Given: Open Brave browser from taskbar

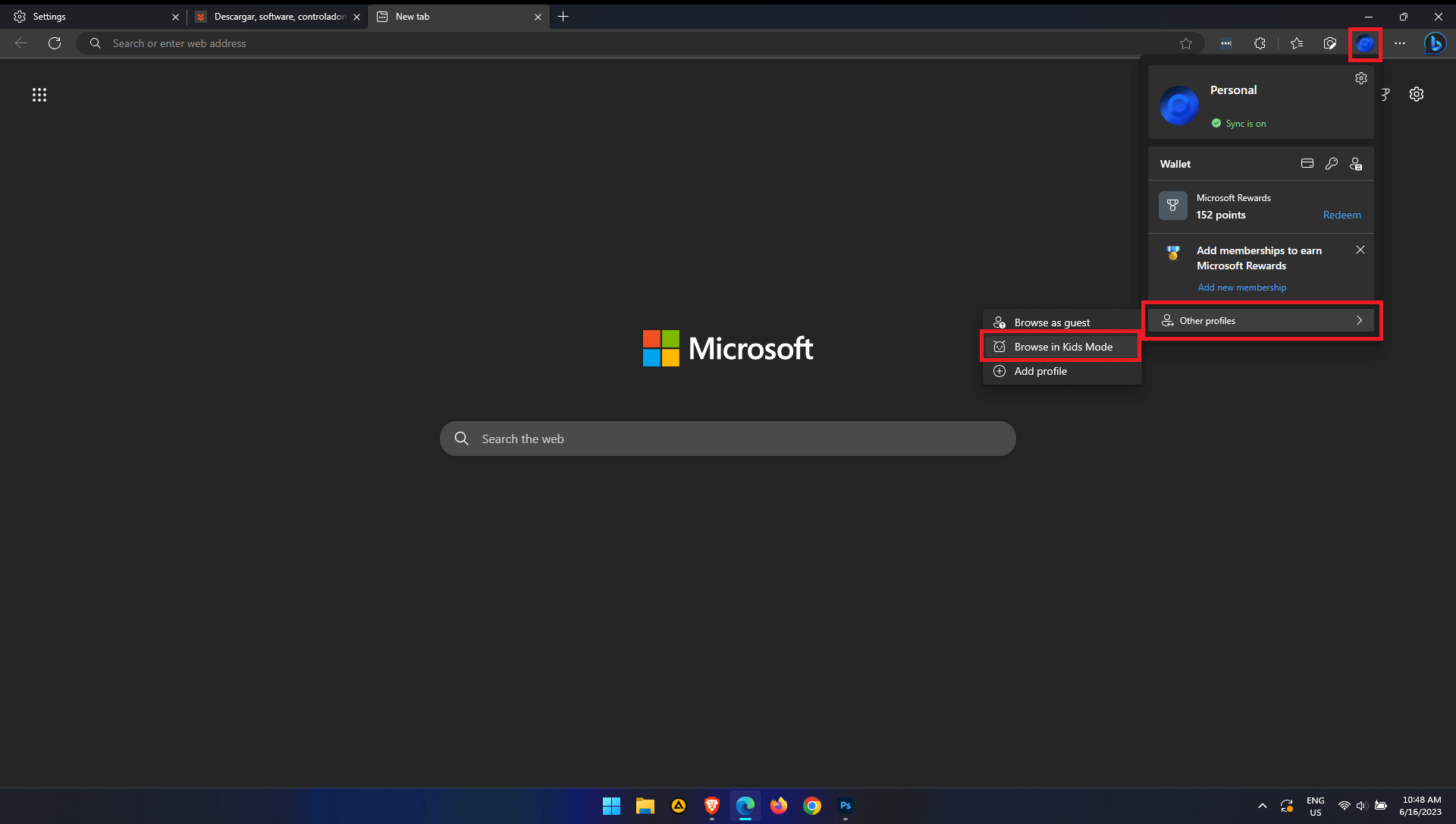Looking at the screenshot, I should [712, 806].
